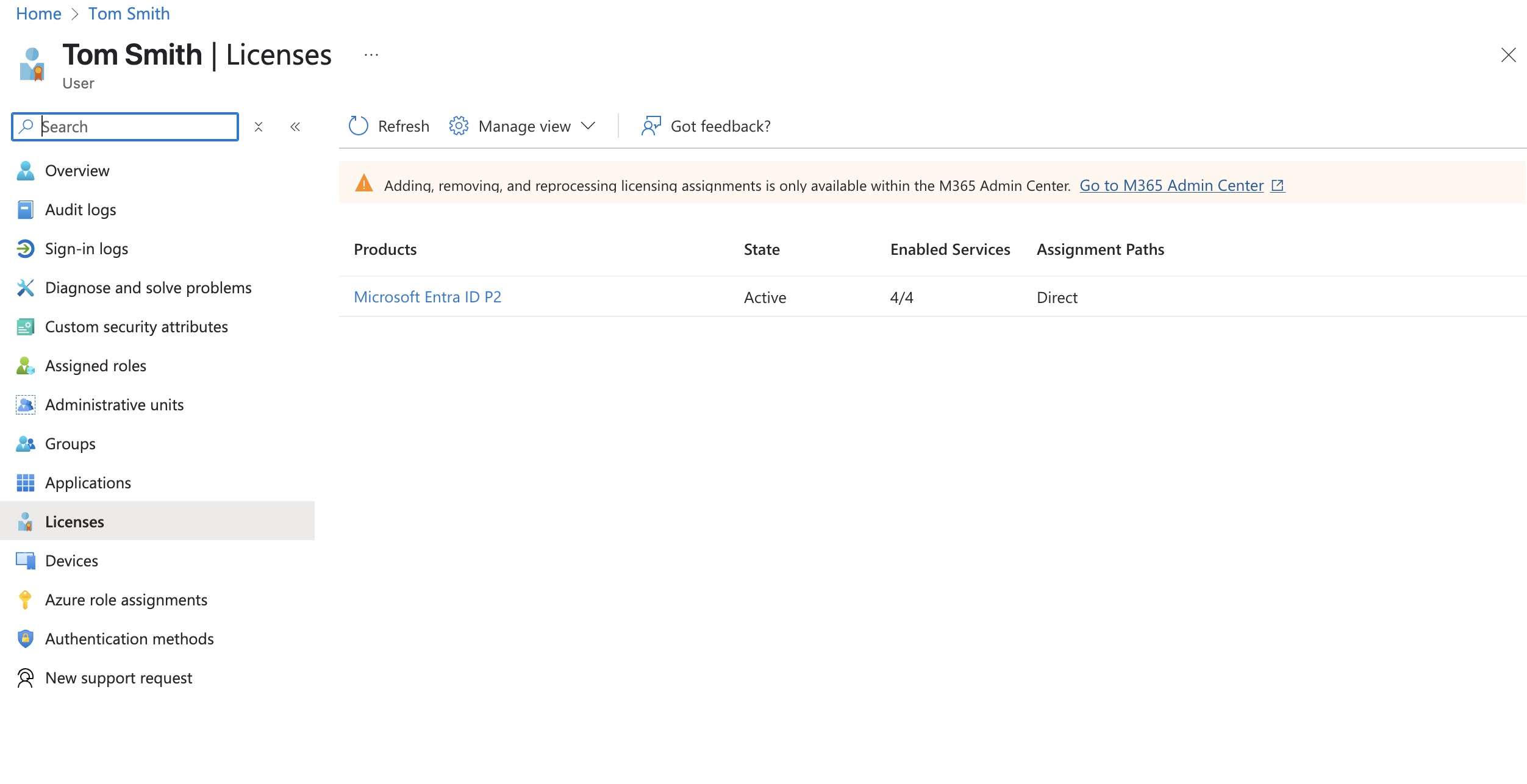Click the Groups people icon
Screen dimensions: 1527x784
pyautogui.click(x=25, y=444)
